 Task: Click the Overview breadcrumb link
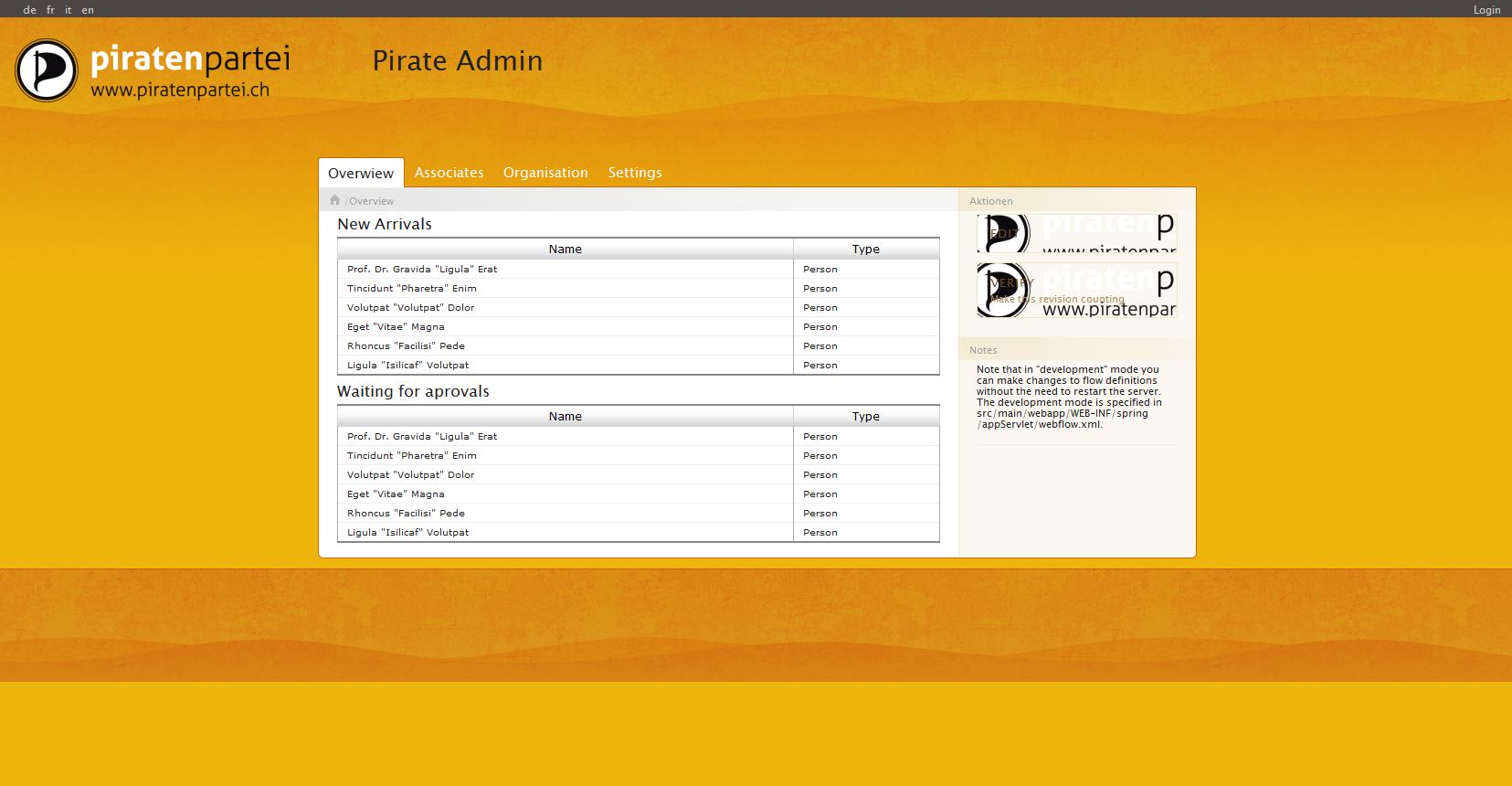point(371,201)
